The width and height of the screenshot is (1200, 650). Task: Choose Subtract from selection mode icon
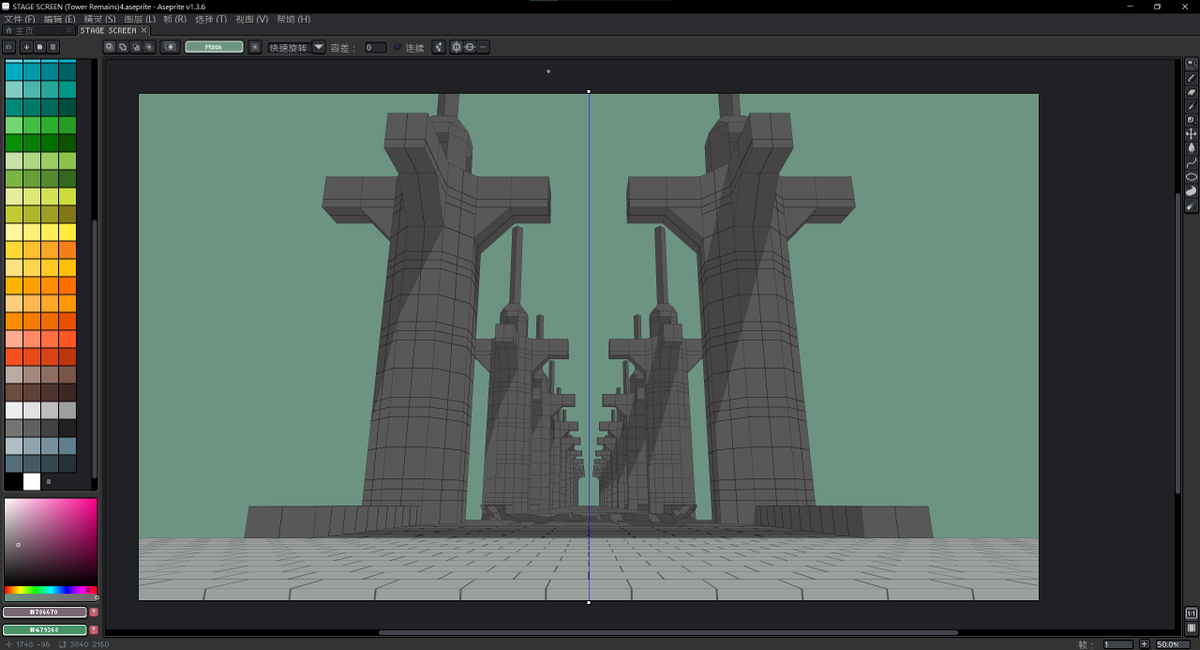[x=136, y=47]
